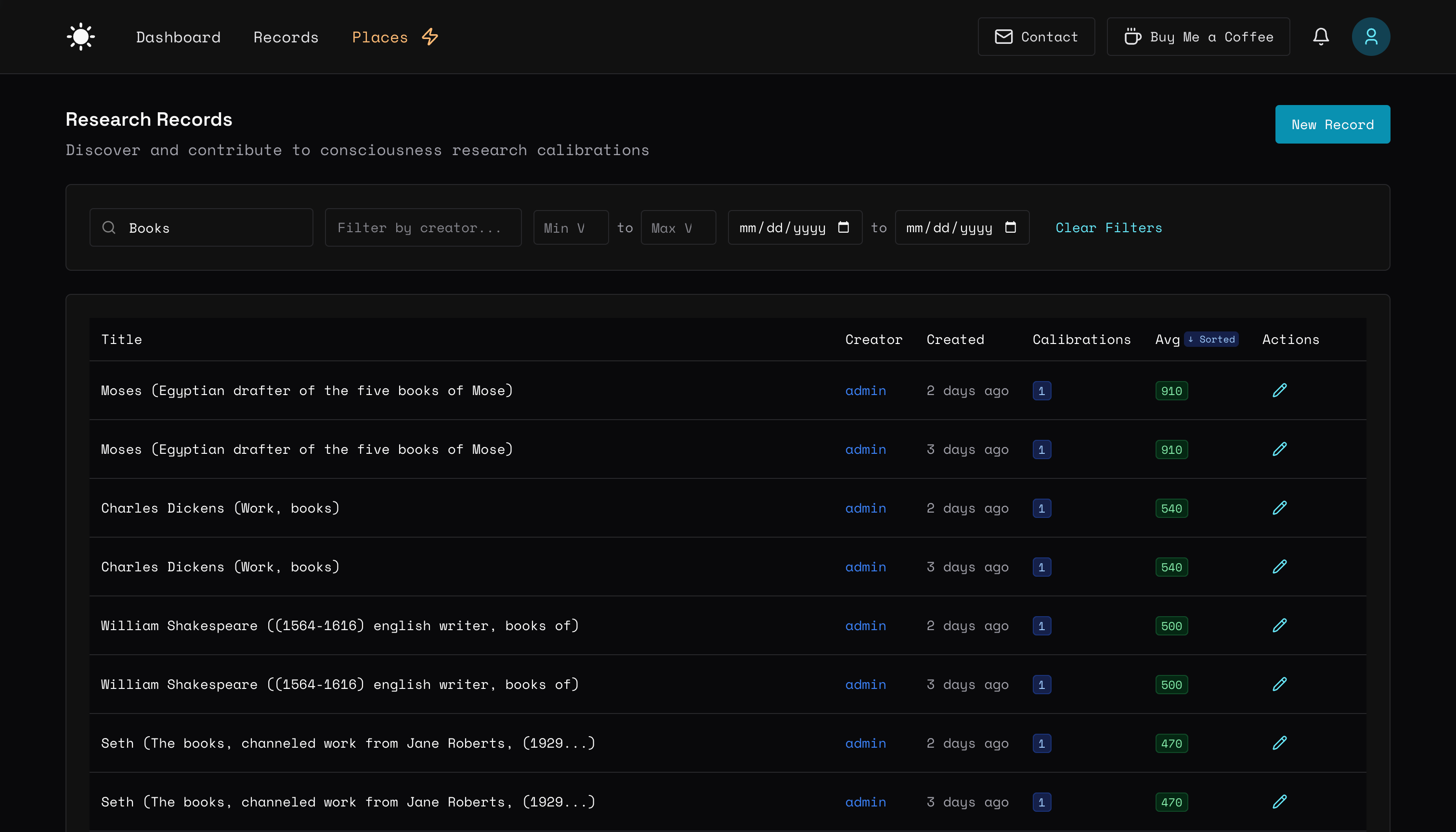Go to Records in the navigation
The image size is (1456, 832).
point(286,37)
